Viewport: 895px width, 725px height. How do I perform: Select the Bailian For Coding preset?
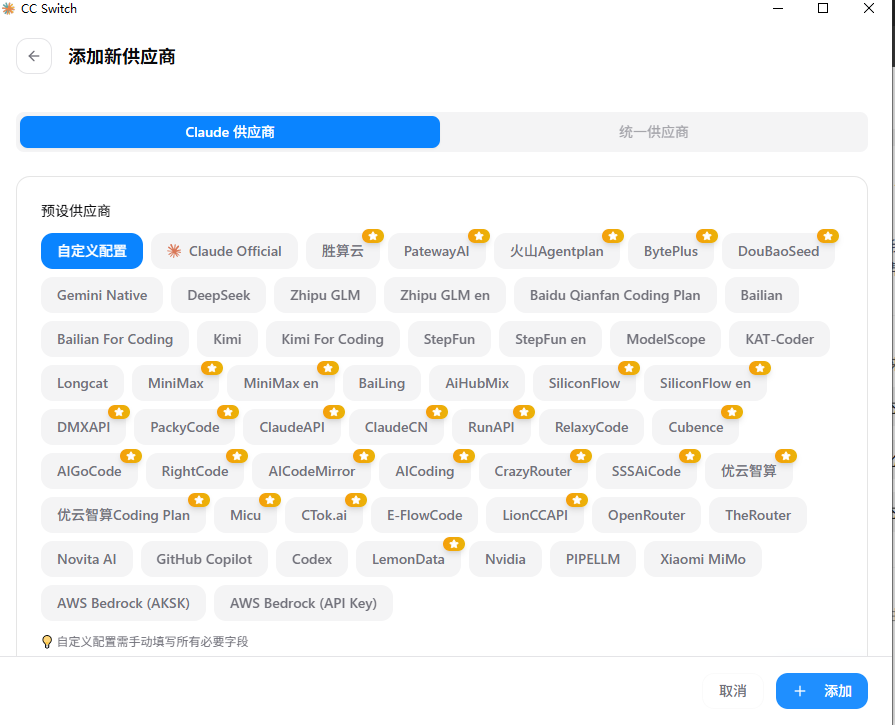115,339
